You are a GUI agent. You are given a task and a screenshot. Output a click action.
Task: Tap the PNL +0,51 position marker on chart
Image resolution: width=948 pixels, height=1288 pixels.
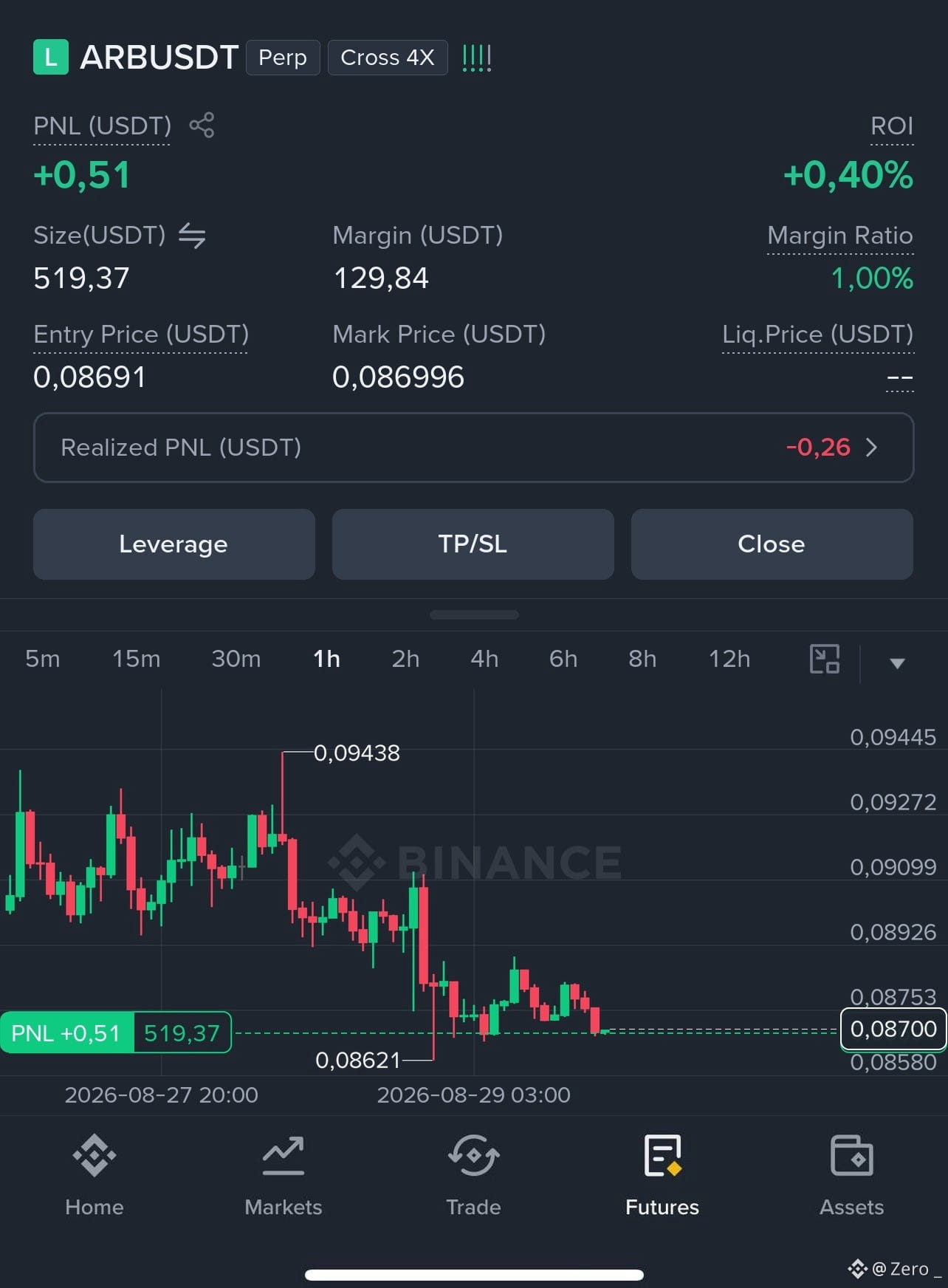(116, 1032)
